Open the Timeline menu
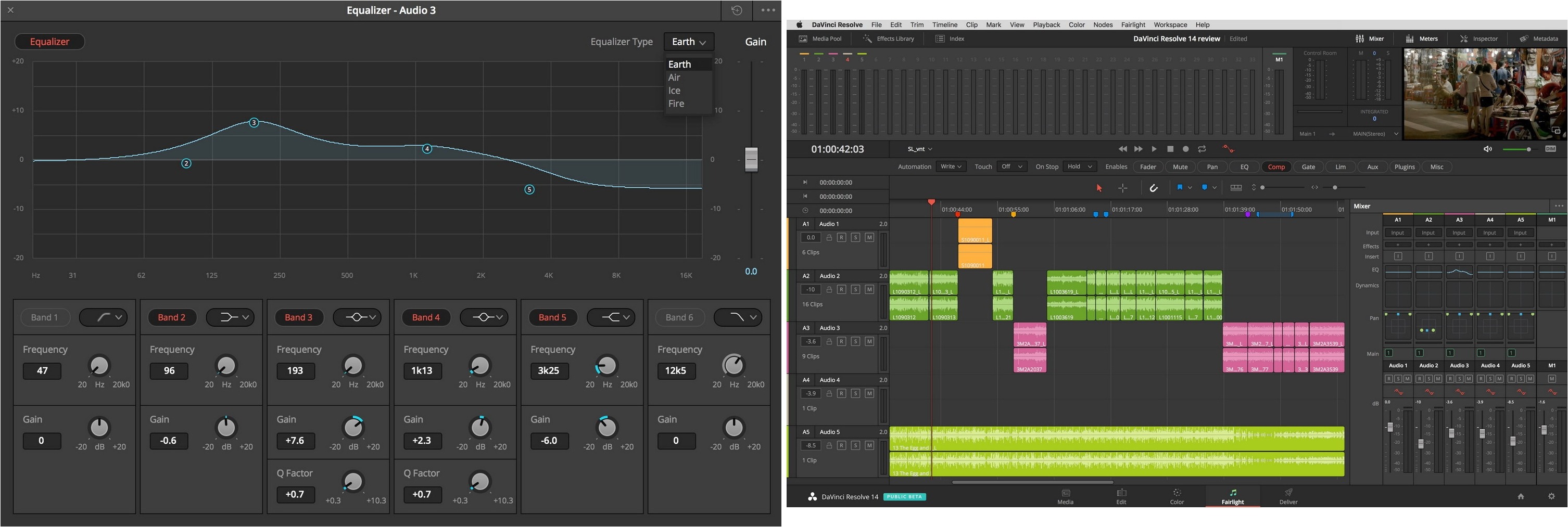Screen dimensions: 1568x527 [x=945, y=25]
